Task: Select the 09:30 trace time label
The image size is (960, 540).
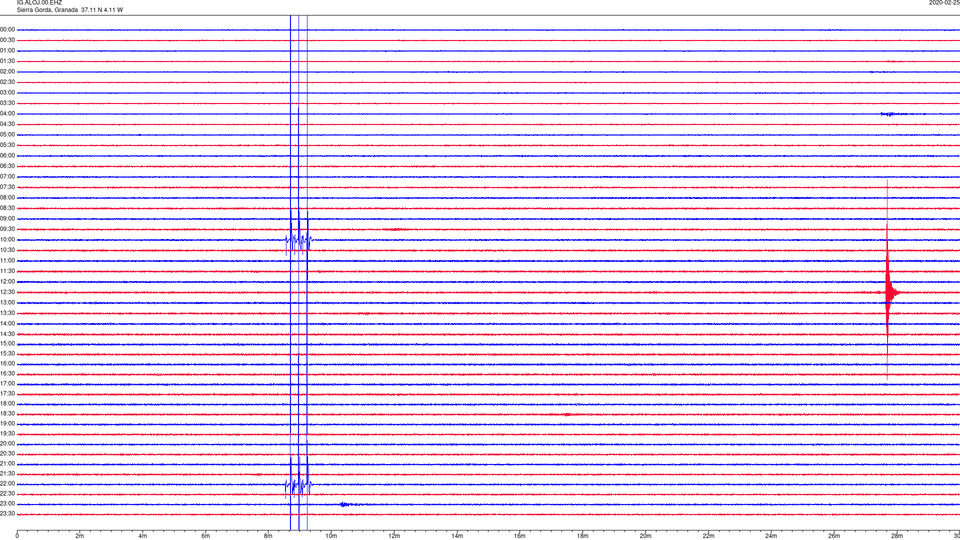Action: [7, 229]
